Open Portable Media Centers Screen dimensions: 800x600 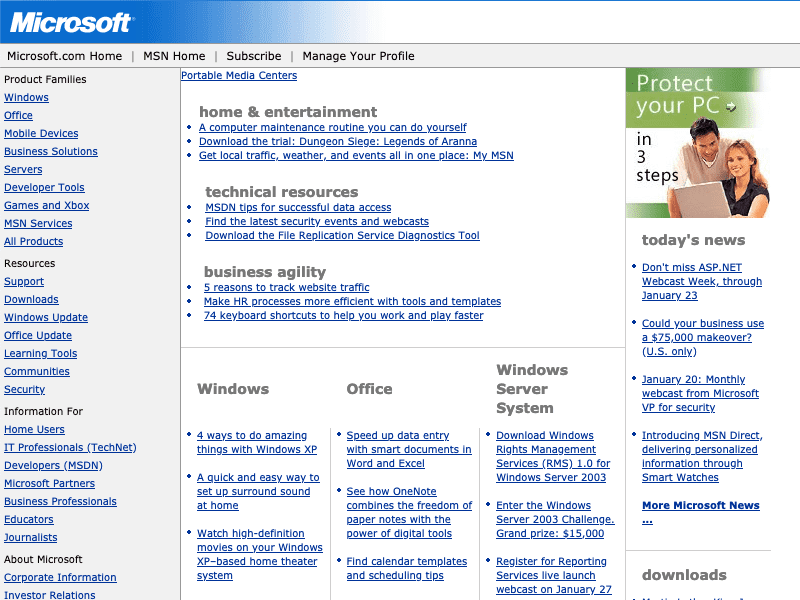(239, 75)
